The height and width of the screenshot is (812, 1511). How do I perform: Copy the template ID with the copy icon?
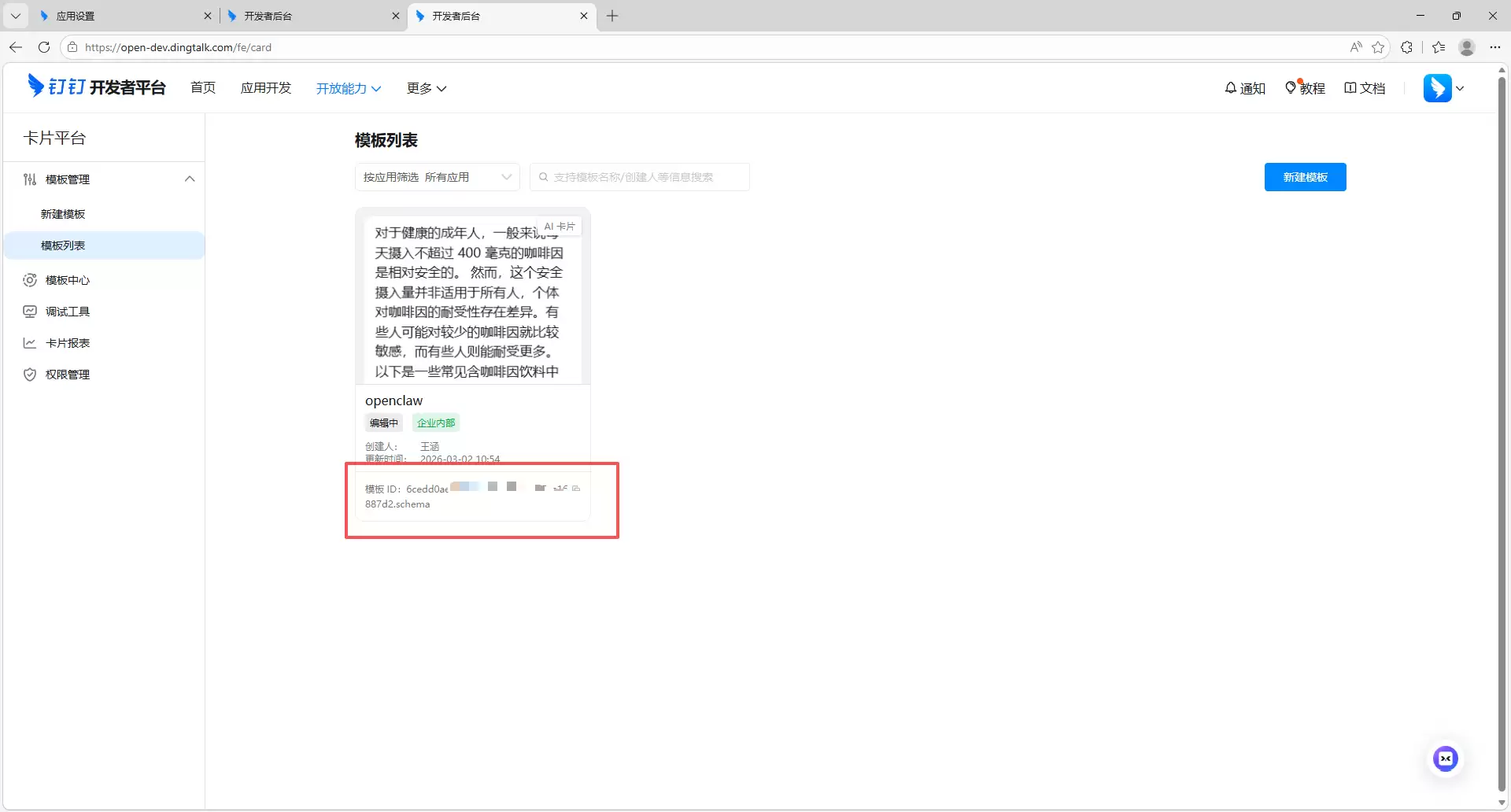pos(576,489)
